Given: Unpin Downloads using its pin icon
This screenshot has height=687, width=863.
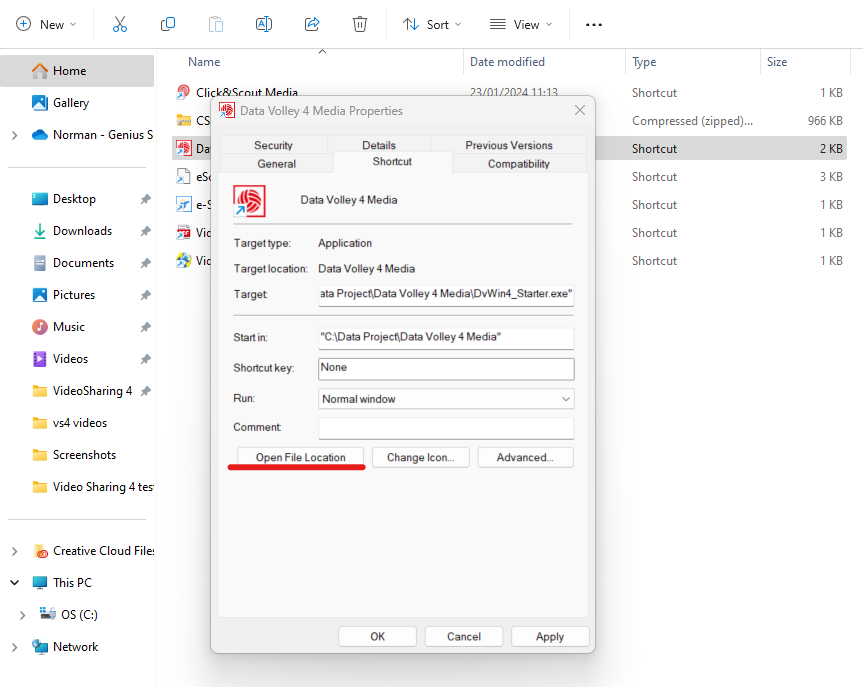Looking at the screenshot, I should click(145, 231).
